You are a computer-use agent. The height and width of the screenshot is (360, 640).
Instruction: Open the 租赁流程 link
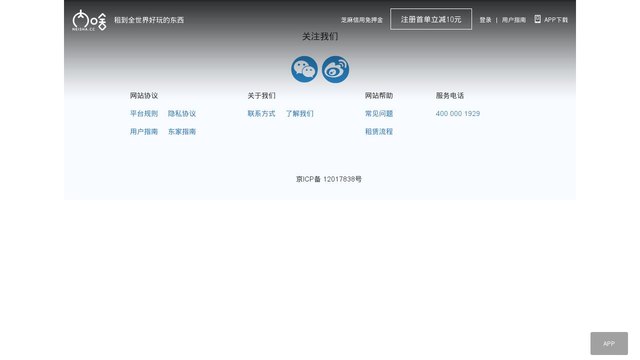click(x=379, y=131)
